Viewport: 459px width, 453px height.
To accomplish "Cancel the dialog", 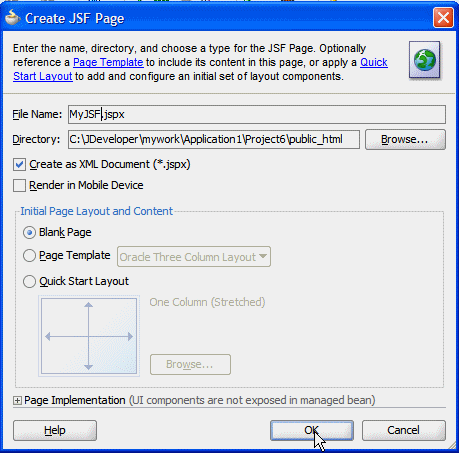I will pyautogui.click(x=404, y=430).
